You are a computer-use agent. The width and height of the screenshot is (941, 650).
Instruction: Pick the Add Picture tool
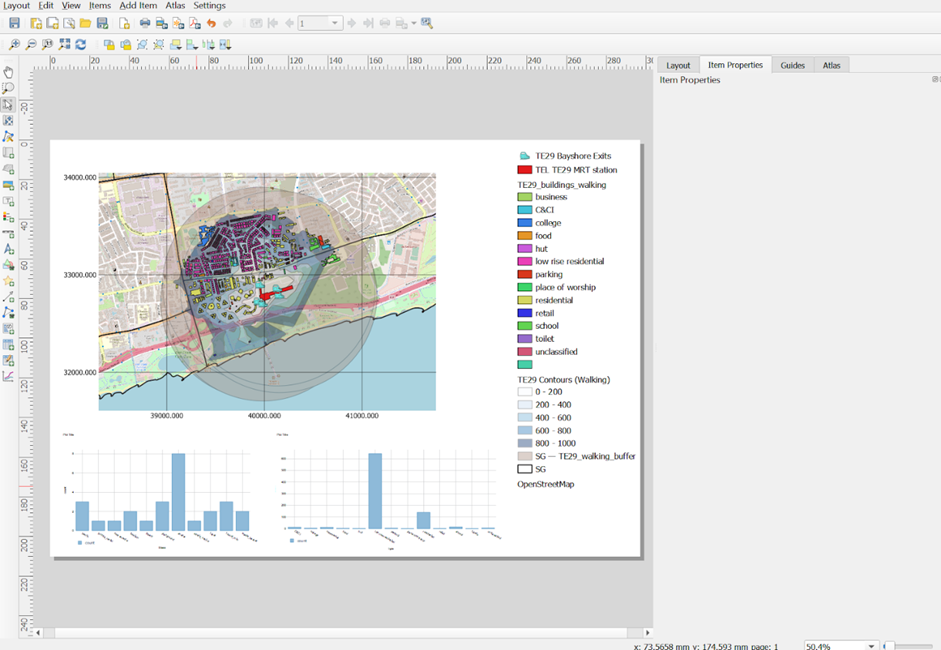point(8,184)
